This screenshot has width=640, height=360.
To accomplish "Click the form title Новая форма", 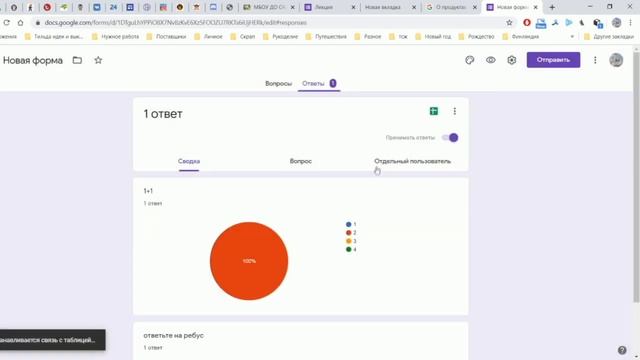I will coord(33,60).
